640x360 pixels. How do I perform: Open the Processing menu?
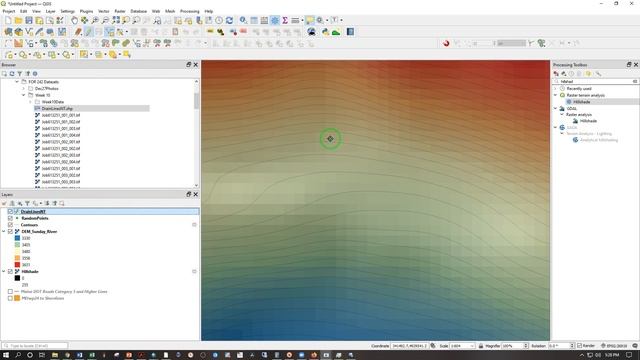(189, 11)
